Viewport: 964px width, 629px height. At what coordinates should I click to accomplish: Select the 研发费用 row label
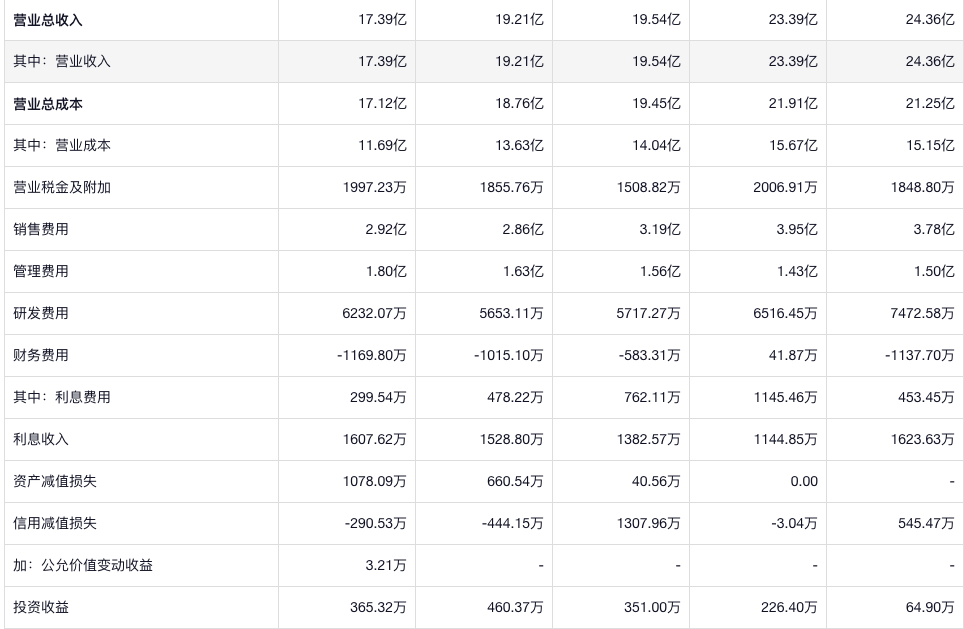pos(41,314)
